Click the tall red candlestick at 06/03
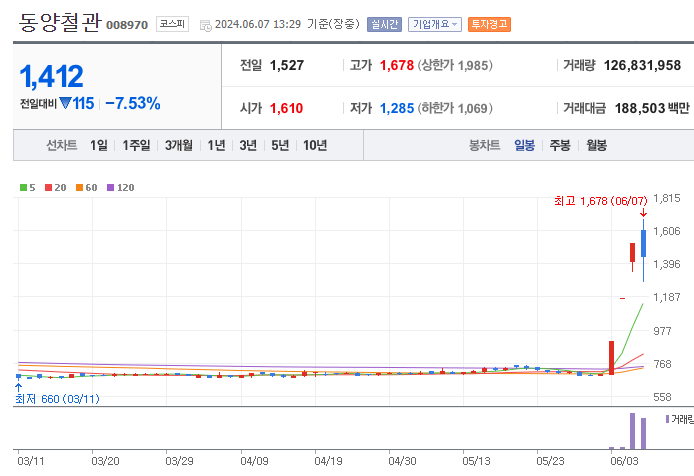694x476 pixels. (611, 358)
